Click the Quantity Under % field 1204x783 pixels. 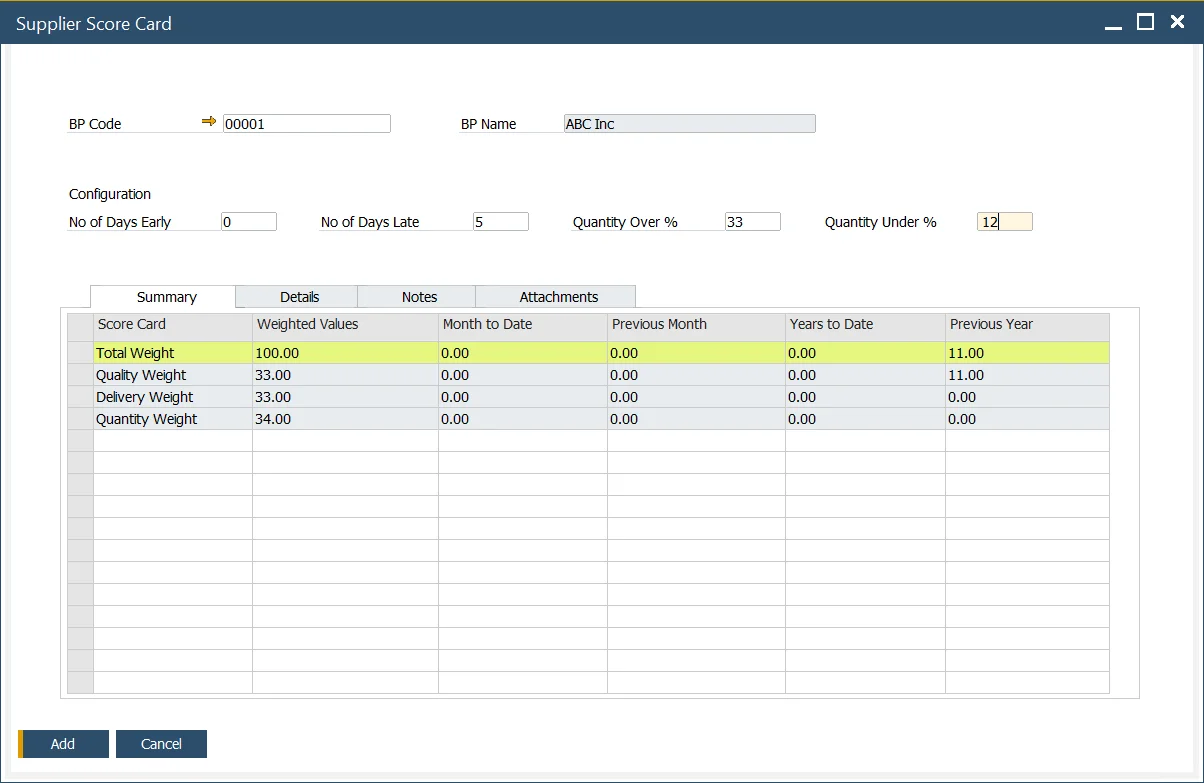1004,221
